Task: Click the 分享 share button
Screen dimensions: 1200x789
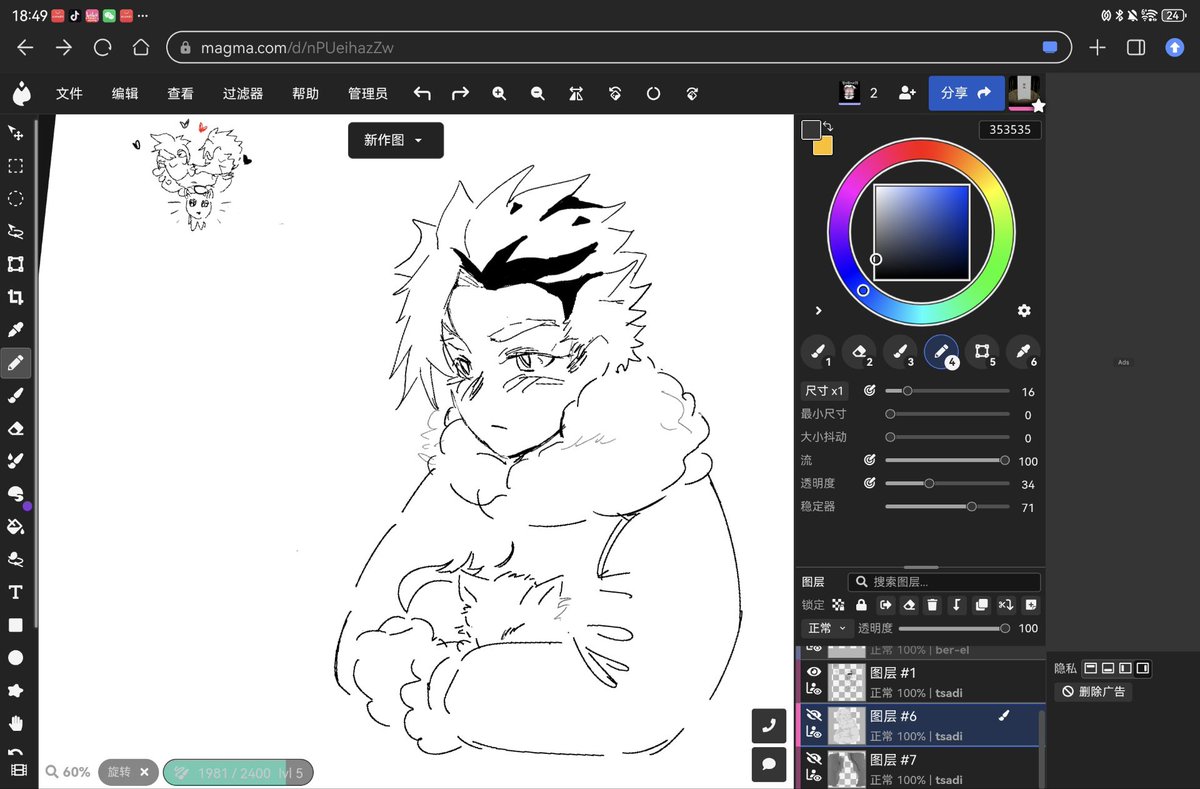Action: pyautogui.click(x=966, y=92)
